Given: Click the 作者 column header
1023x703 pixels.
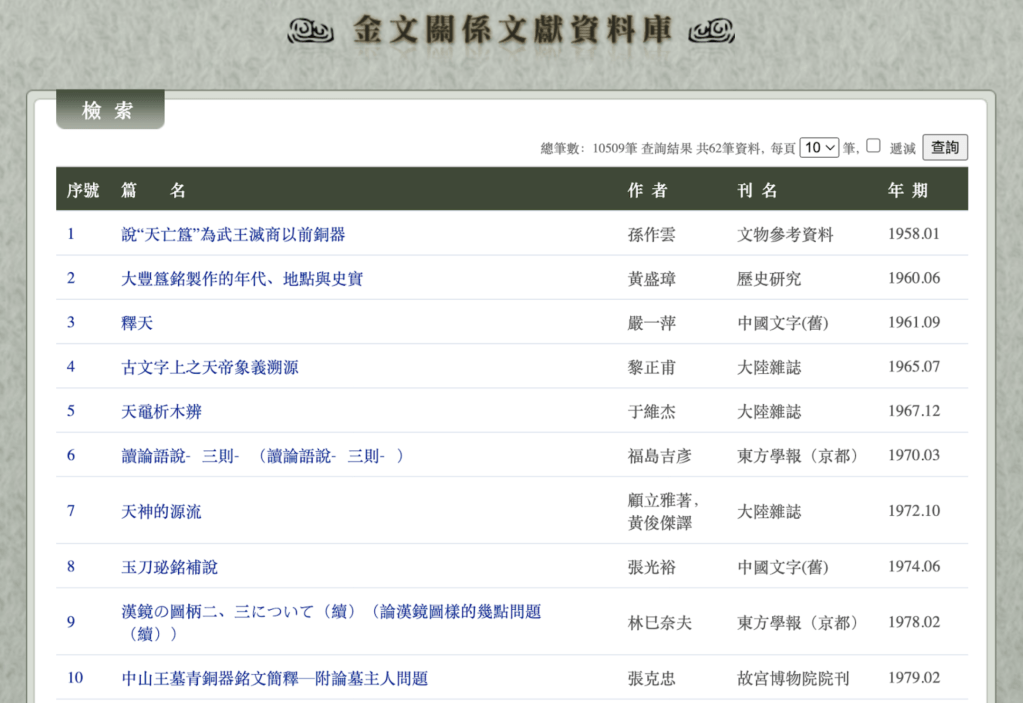Looking at the screenshot, I should point(647,190).
